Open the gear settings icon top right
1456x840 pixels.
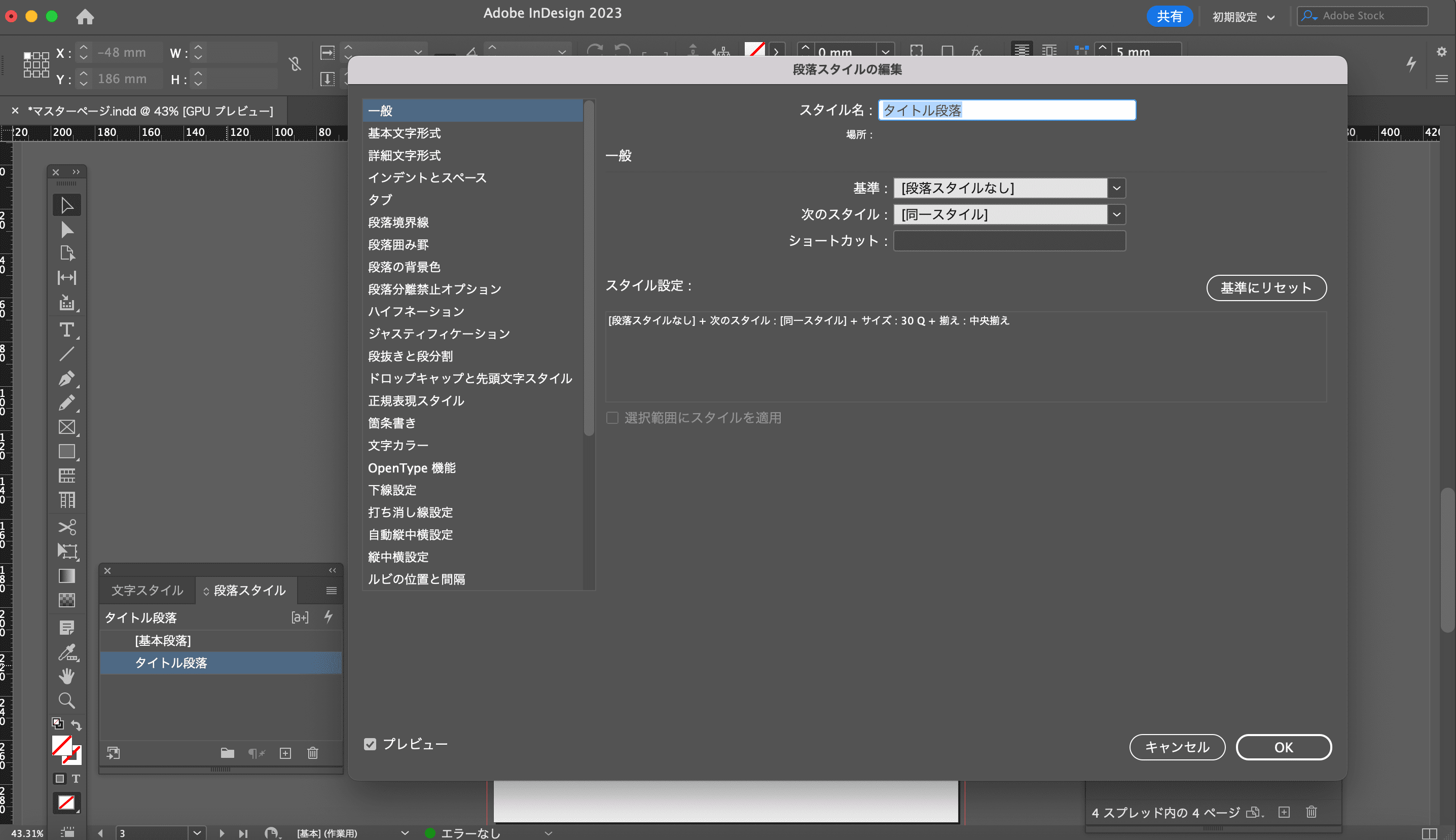1441,52
